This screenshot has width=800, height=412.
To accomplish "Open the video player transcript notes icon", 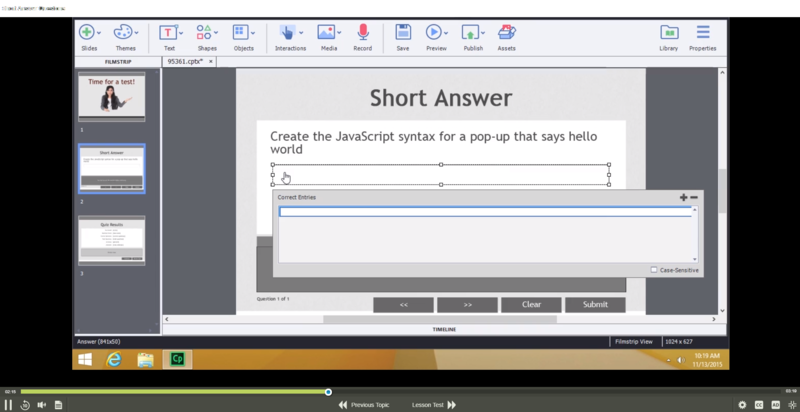I will pos(58,405).
